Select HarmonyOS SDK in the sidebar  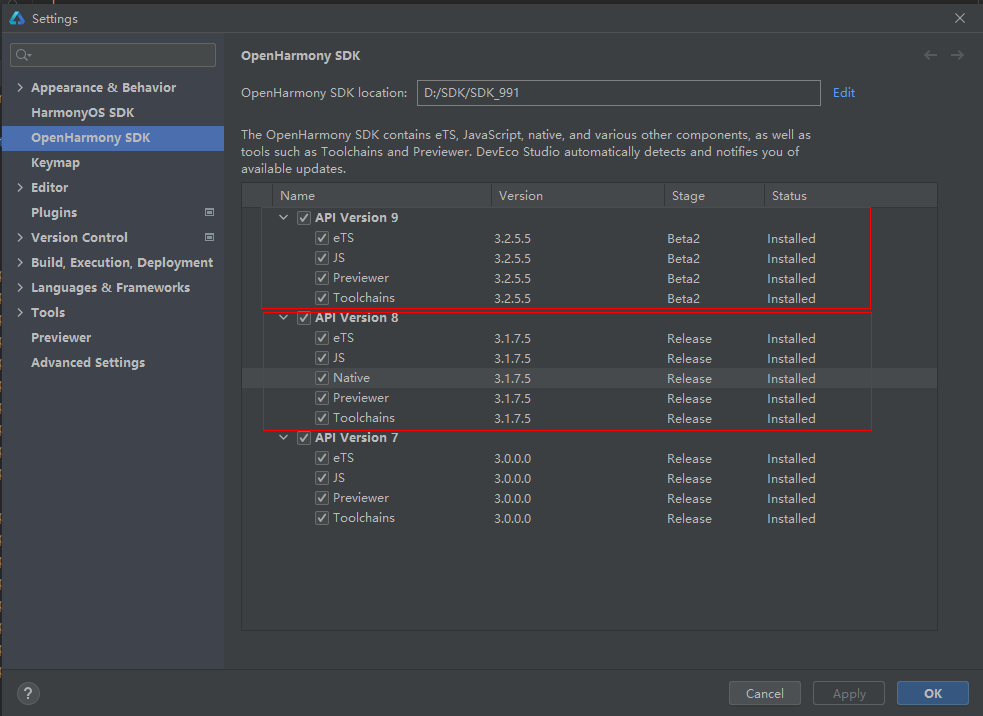[82, 113]
